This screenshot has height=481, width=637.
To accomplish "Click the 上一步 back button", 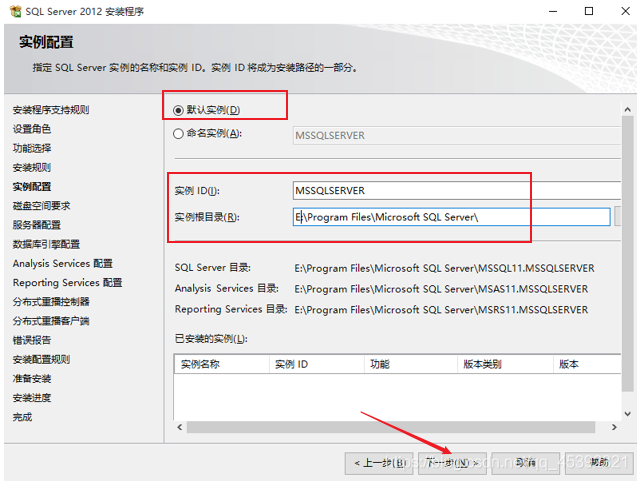I will pos(379,463).
